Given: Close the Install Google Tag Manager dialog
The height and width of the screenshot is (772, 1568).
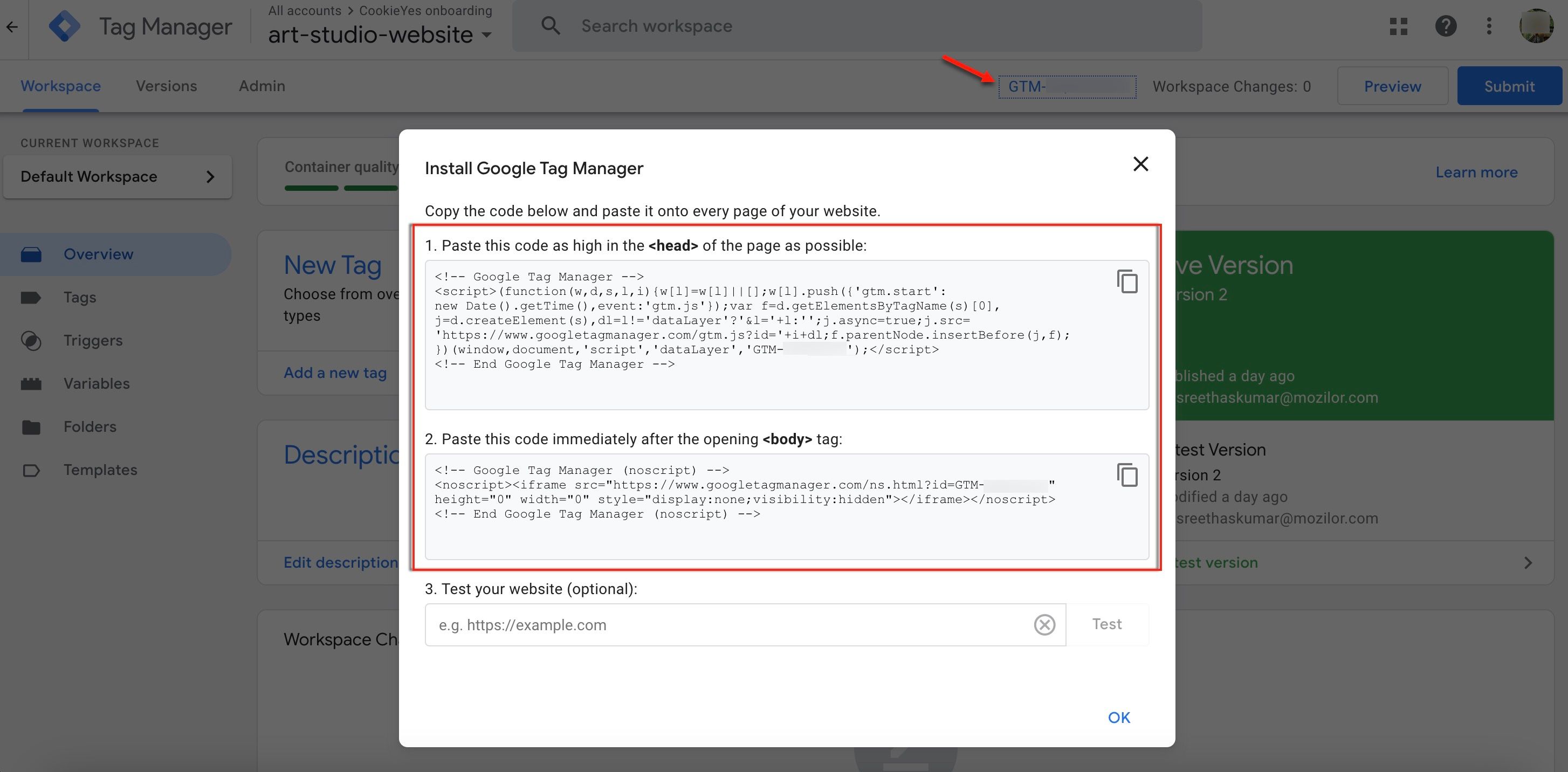Looking at the screenshot, I should point(1140,164).
